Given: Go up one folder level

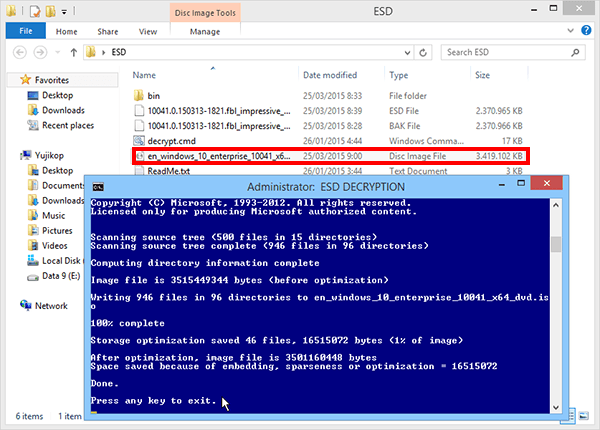Looking at the screenshot, I should pos(73,52).
